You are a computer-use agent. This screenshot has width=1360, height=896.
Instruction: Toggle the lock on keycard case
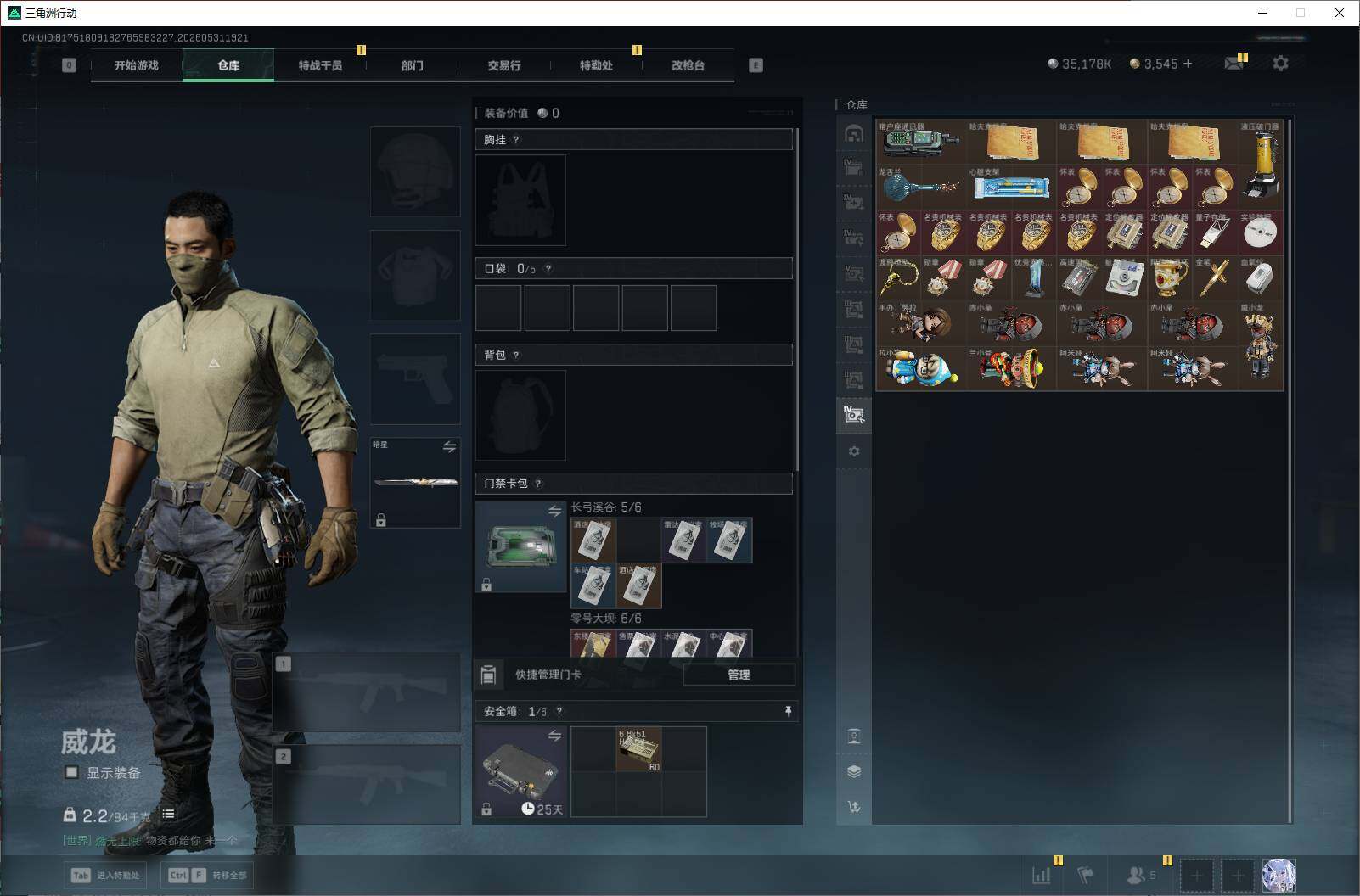[x=486, y=585]
